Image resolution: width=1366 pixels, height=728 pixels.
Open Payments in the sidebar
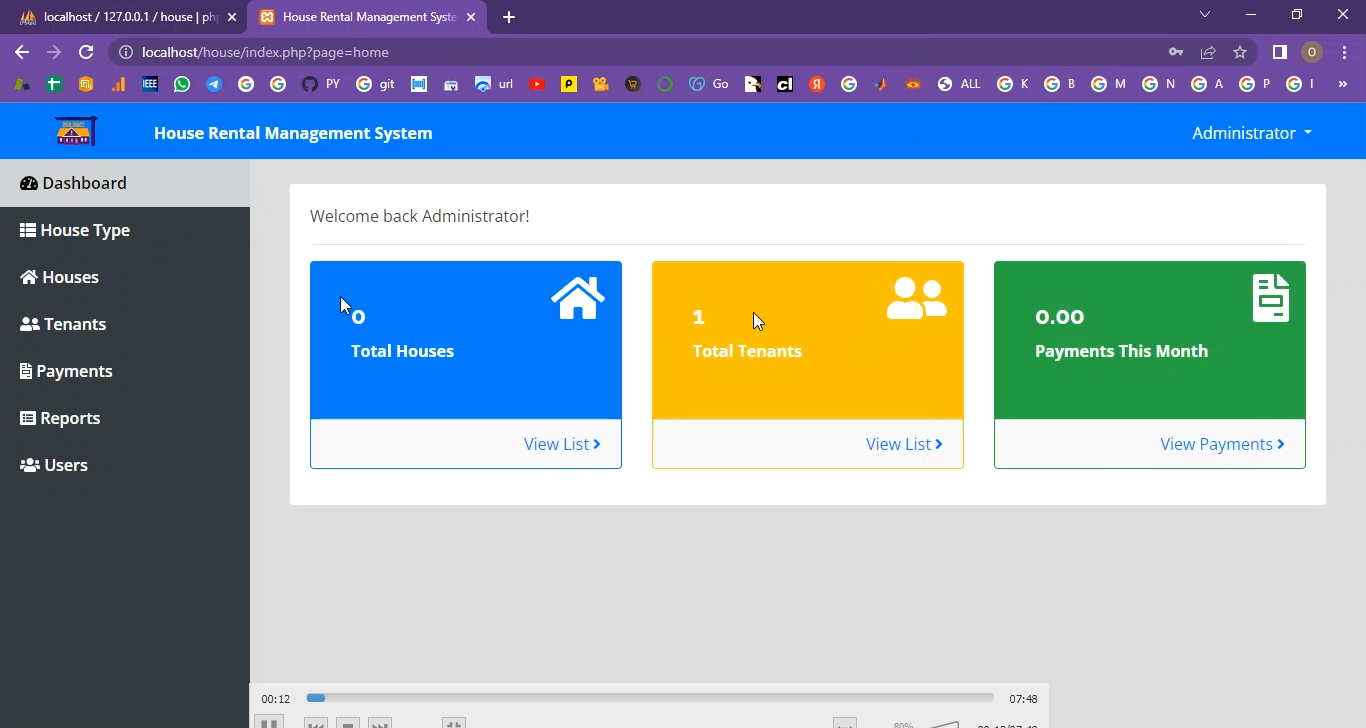[125, 371]
